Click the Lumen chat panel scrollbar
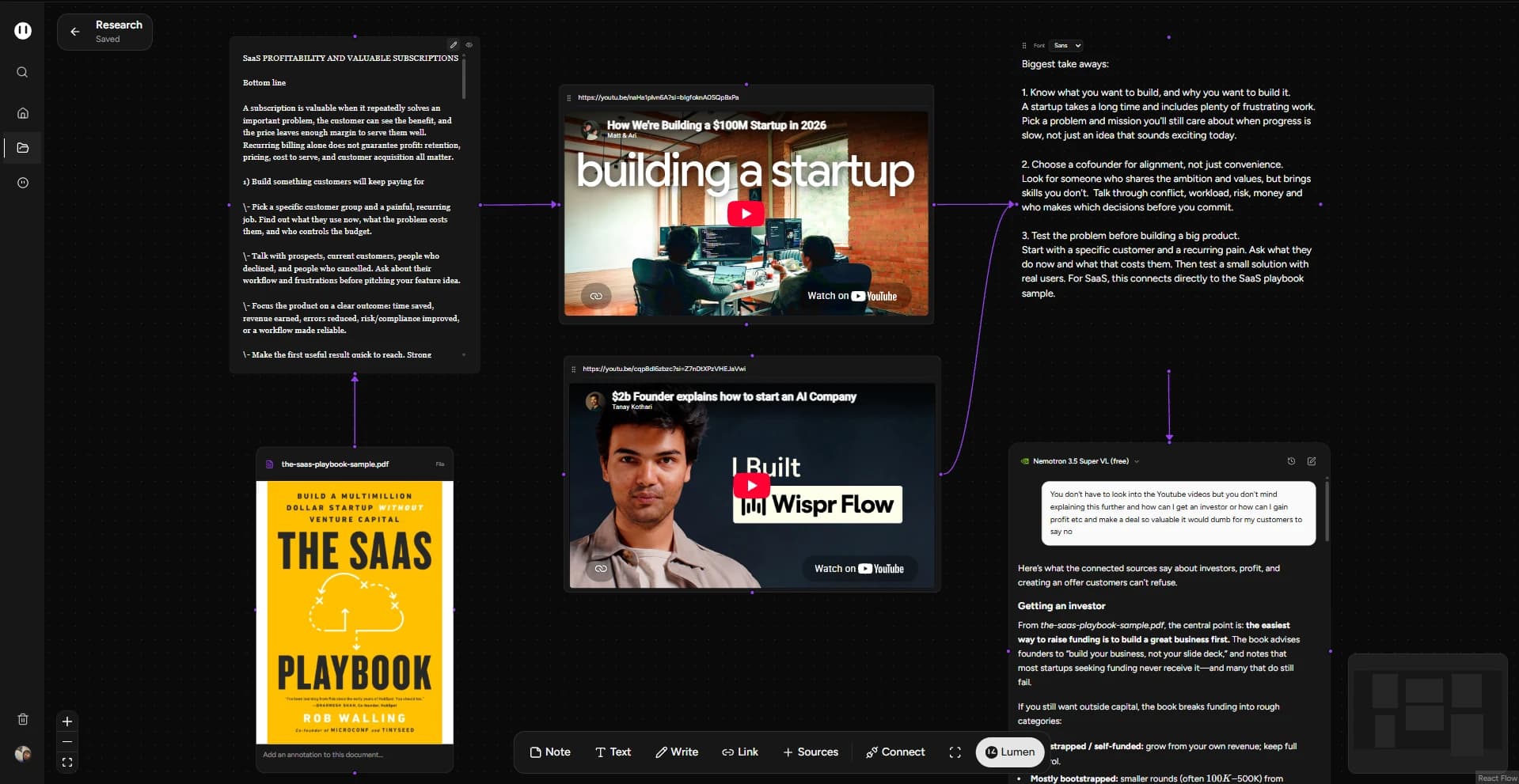Viewport: 1519px width, 784px height. [x=1327, y=510]
